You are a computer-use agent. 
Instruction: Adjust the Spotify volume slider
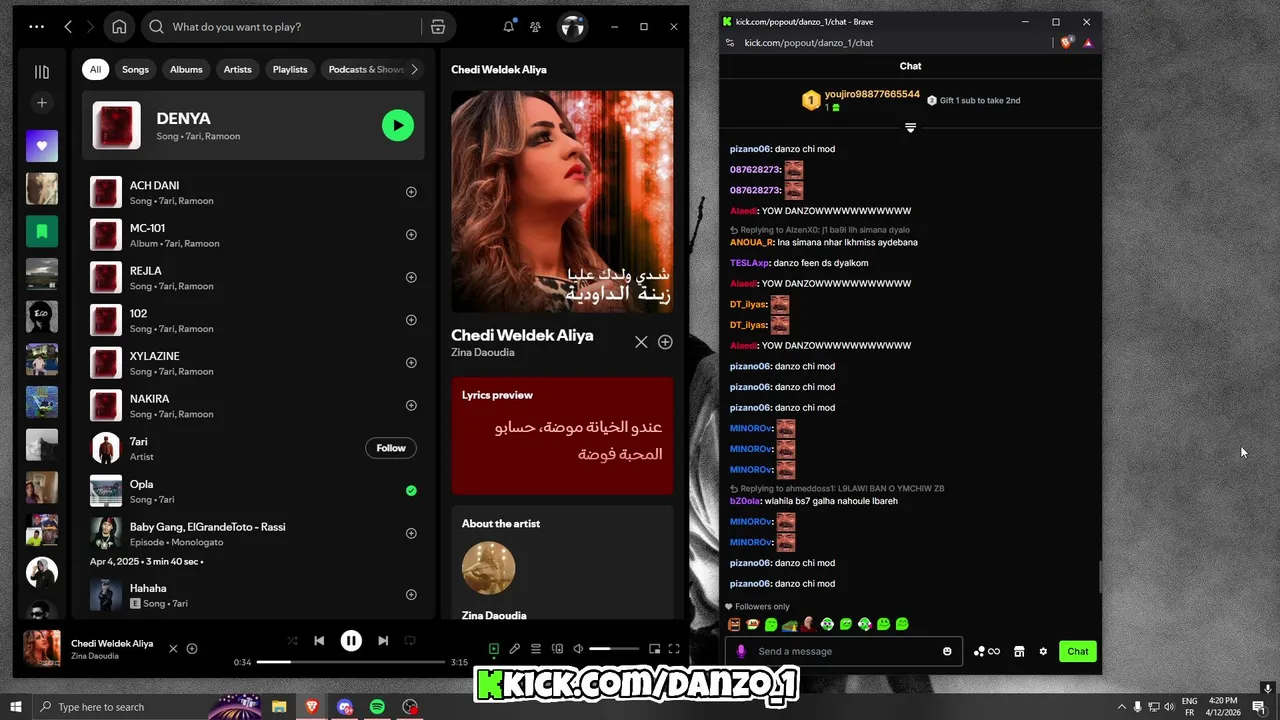tap(614, 649)
